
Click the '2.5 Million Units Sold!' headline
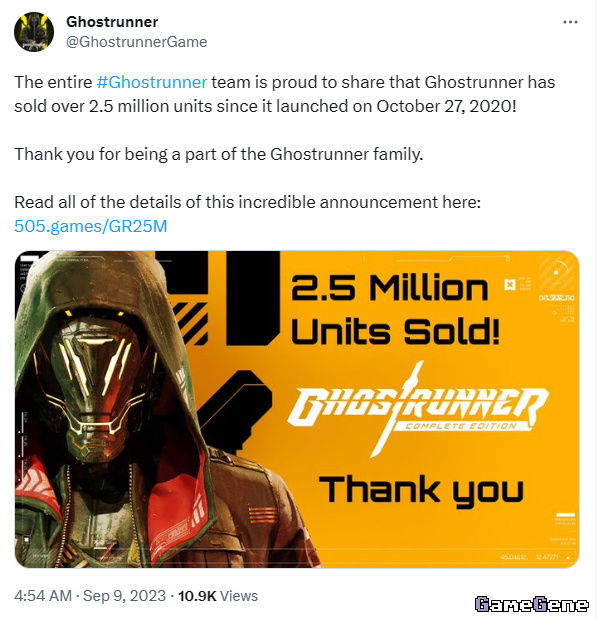(x=395, y=310)
